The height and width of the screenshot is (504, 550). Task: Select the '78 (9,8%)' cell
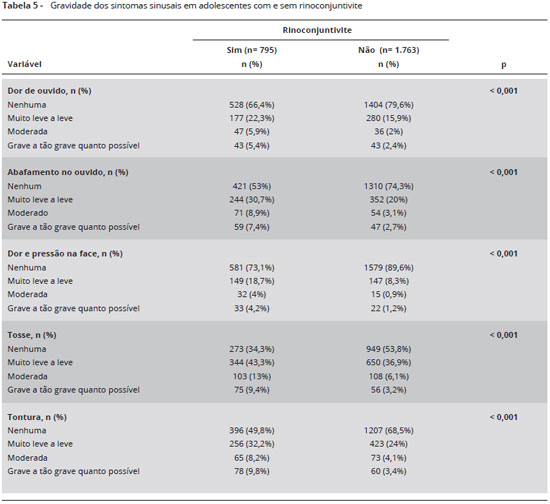(252, 471)
